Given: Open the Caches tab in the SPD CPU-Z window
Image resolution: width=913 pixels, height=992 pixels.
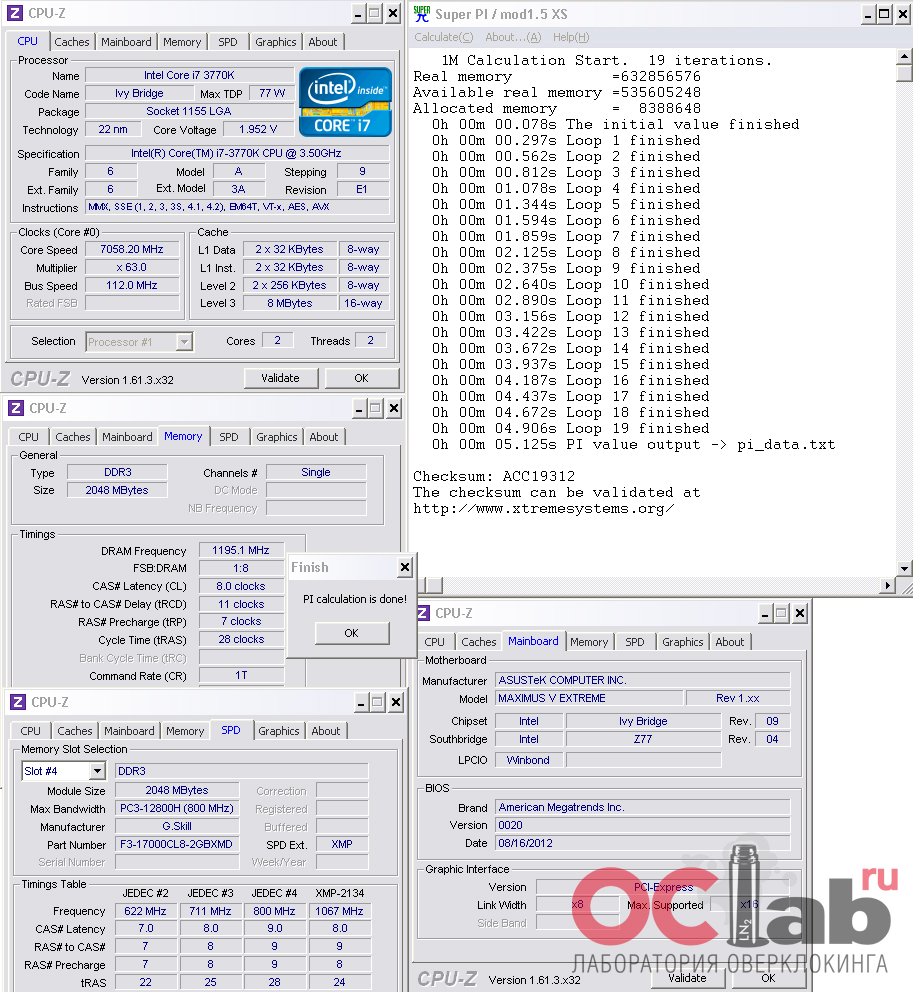Looking at the screenshot, I should click(x=75, y=731).
